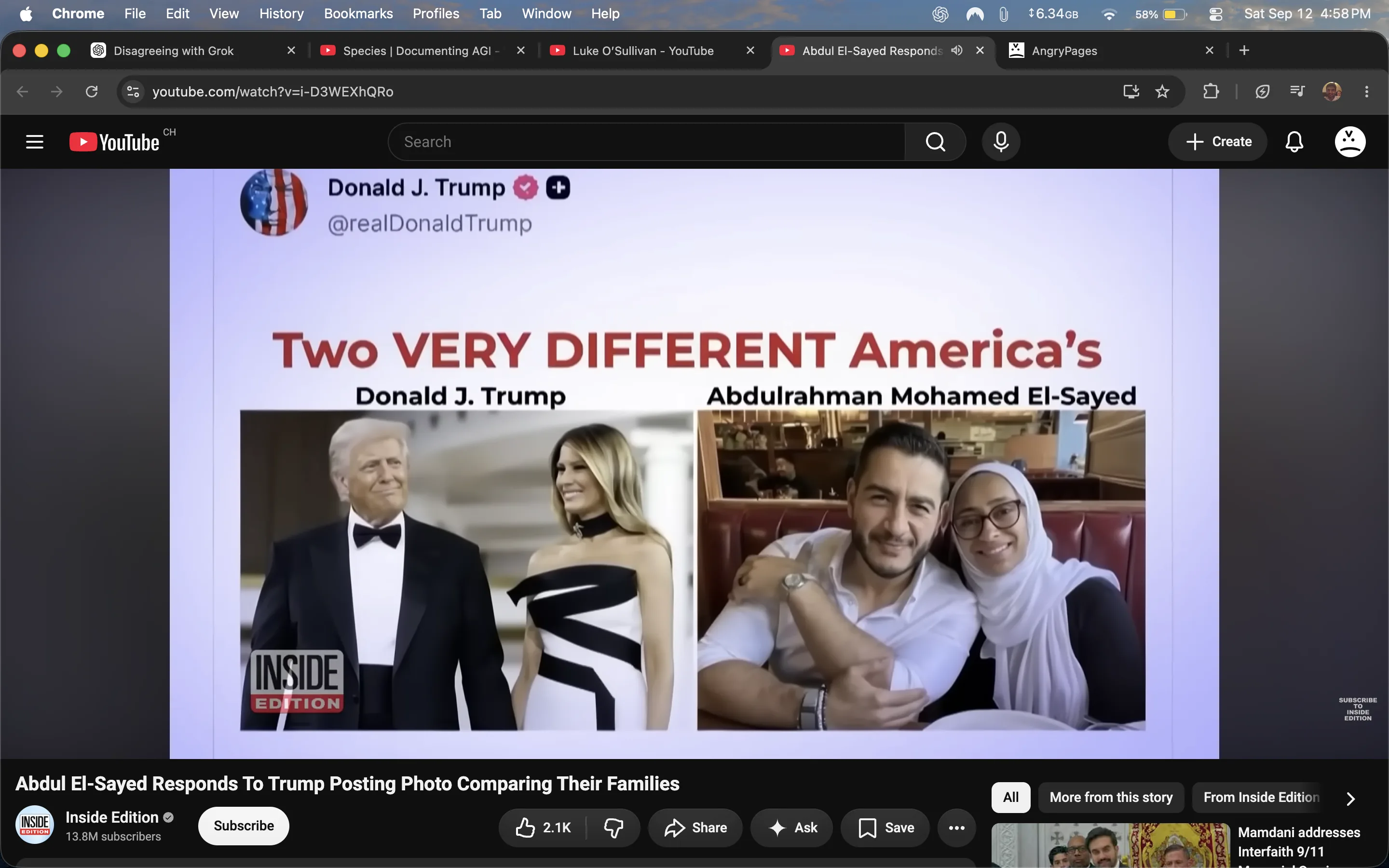Open the Apple menu
Viewport: 1389px width, 868px height.
pyautogui.click(x=26, y=14)
